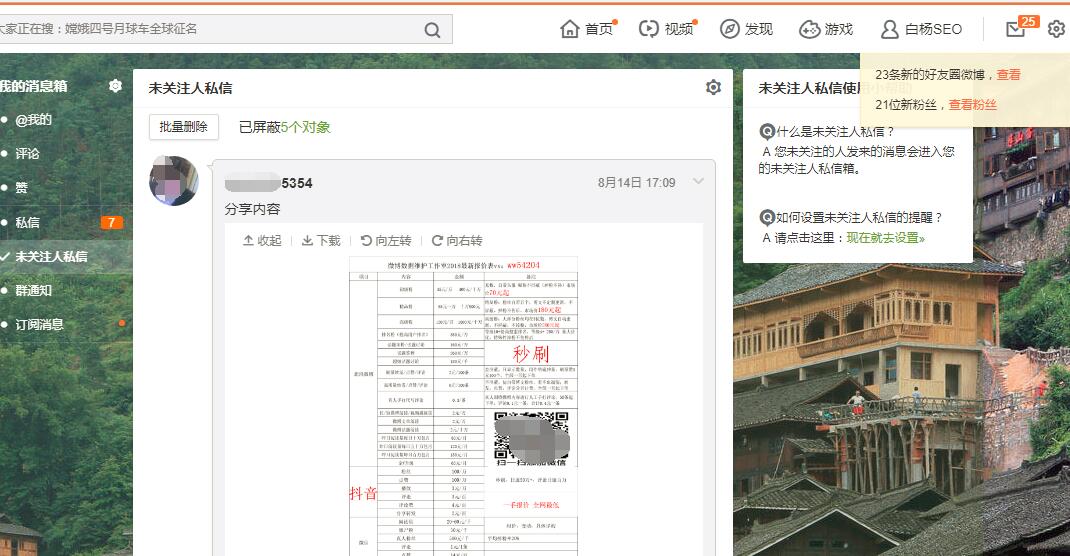Select 未关注人私信 in sidebar
This screenshot has height=556, width=1070.
pyautogui.click(x=51, y=257)
